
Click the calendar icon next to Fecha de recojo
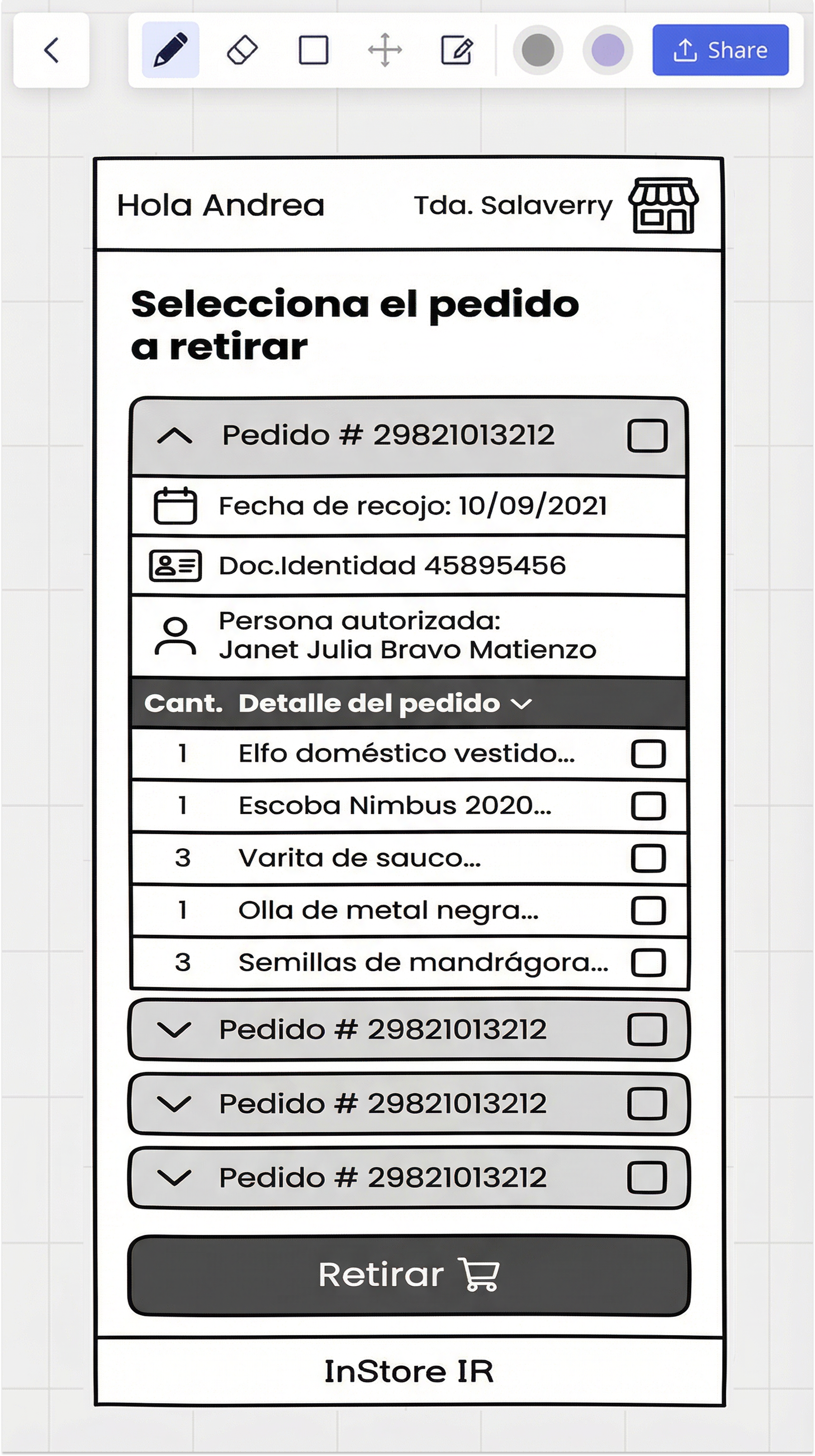click(175, 506)
